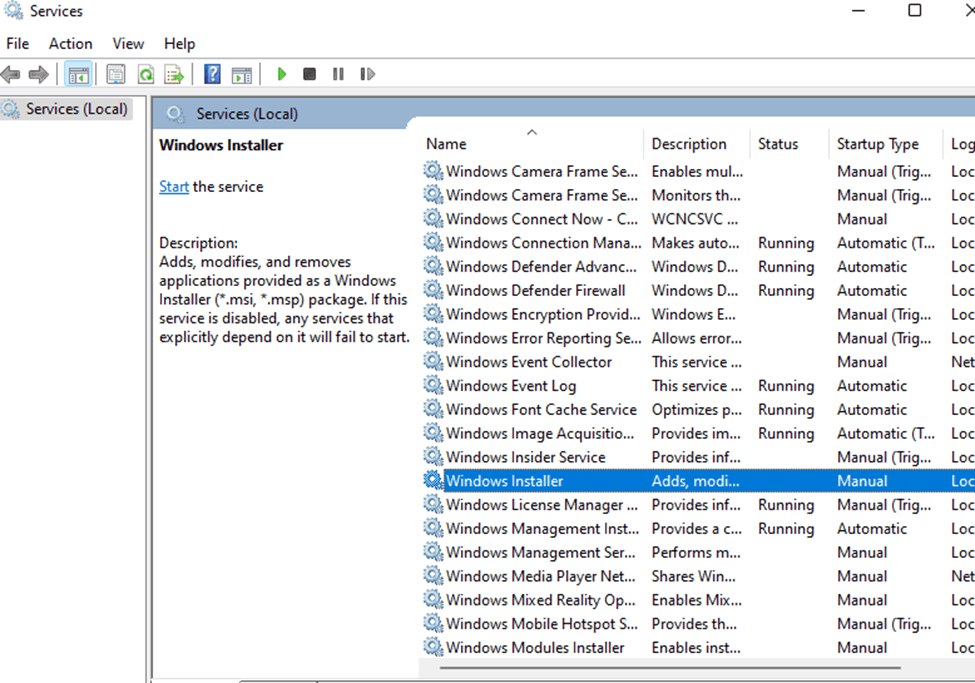The height and width of the screenshot is (683, 975).
Task: Open the Action menu
Action: point(70,43)
